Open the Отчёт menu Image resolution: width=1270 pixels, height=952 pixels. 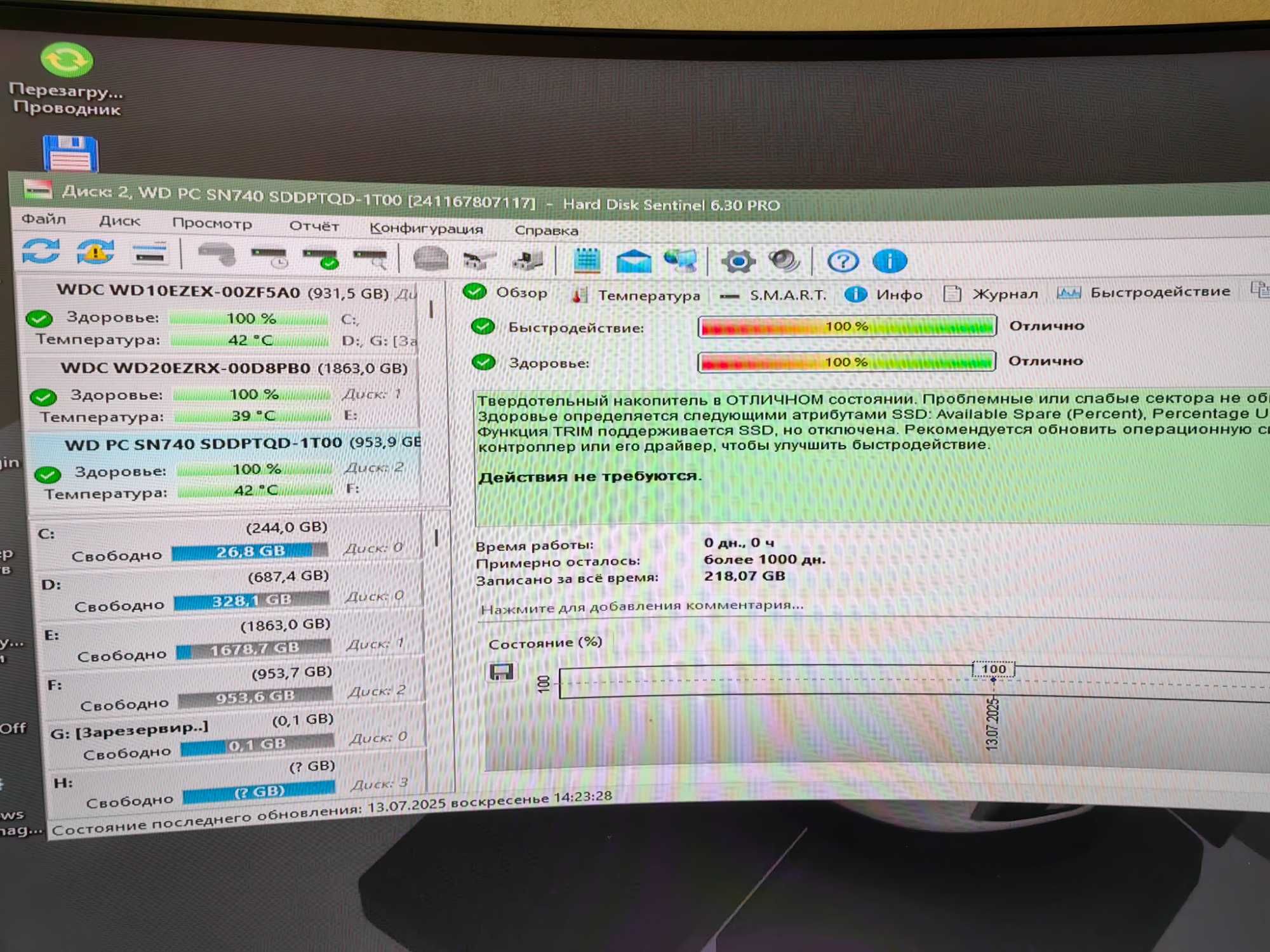tap(314, 226)
